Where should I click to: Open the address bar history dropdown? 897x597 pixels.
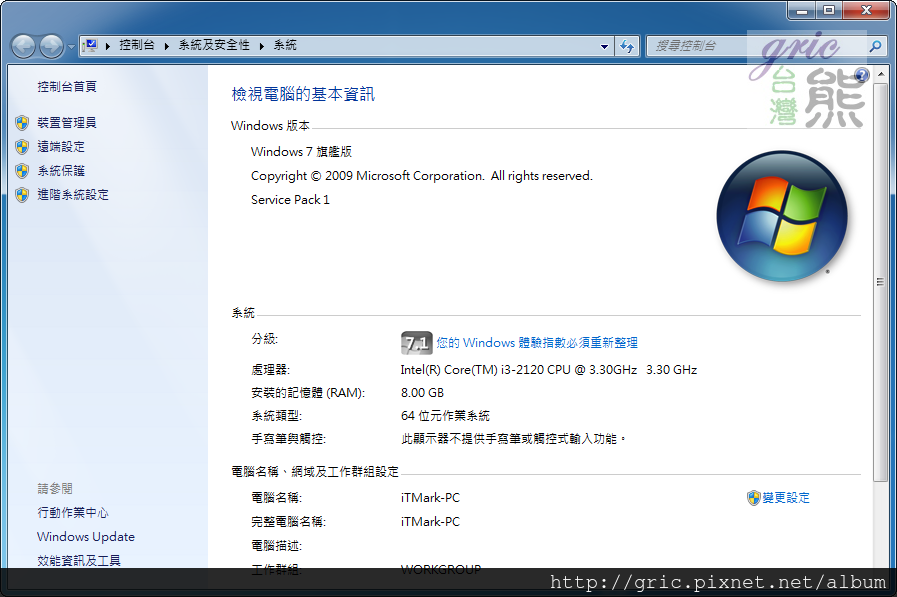coord(604,46)
